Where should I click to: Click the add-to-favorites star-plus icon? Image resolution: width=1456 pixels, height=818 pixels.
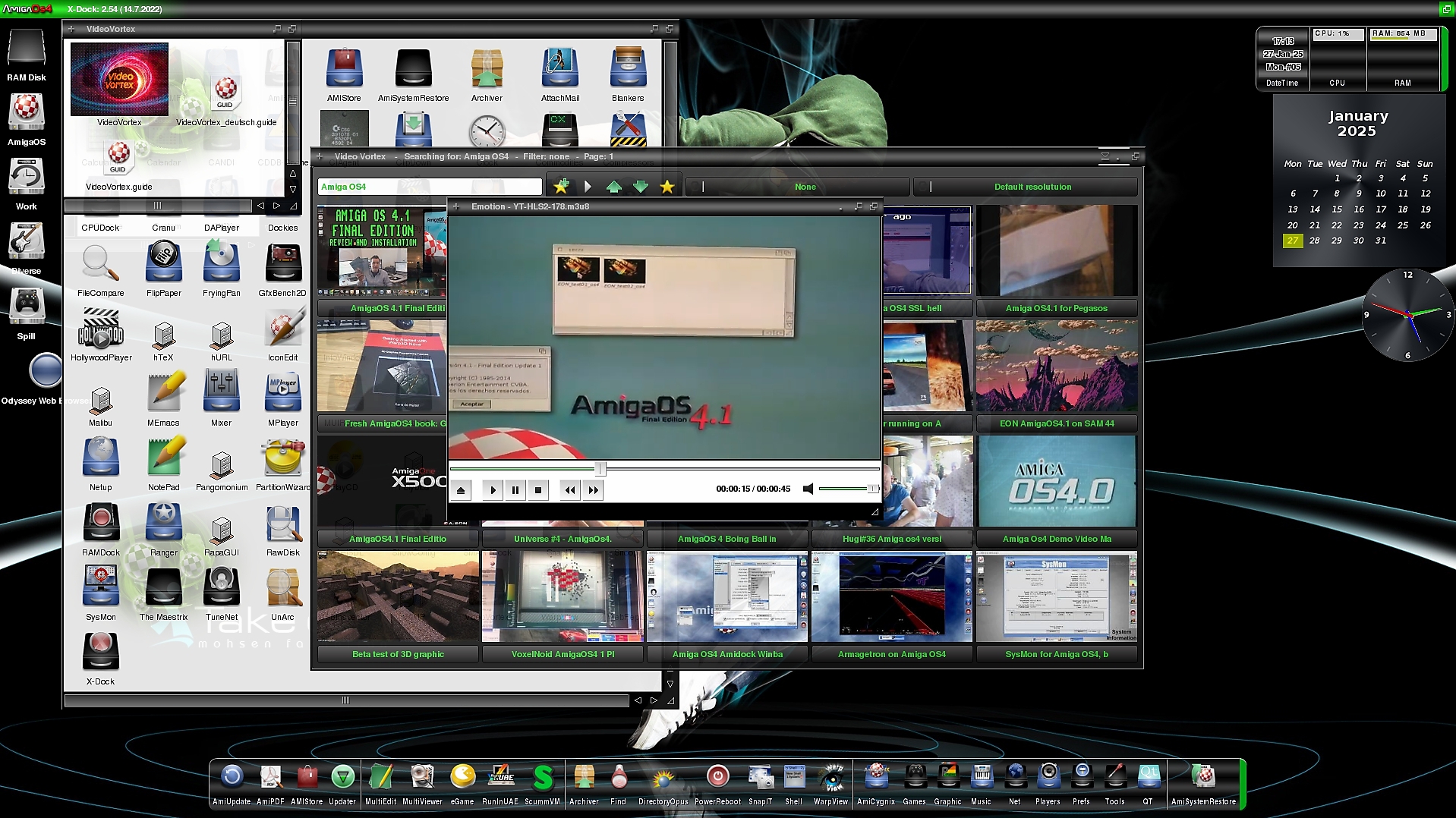tap(561, 187)
